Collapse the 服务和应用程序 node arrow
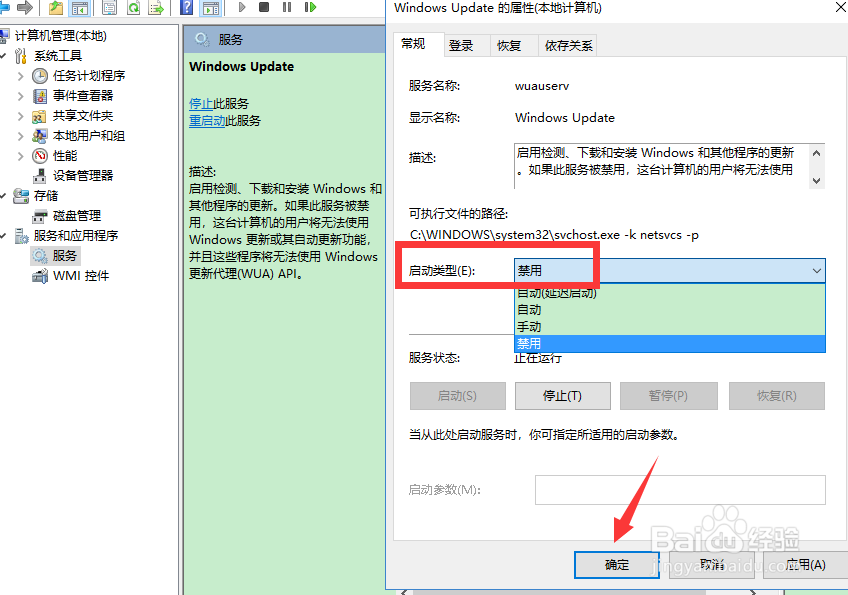Image resolution: width=848 pixels, height=595 pixels. click(3, 236)
